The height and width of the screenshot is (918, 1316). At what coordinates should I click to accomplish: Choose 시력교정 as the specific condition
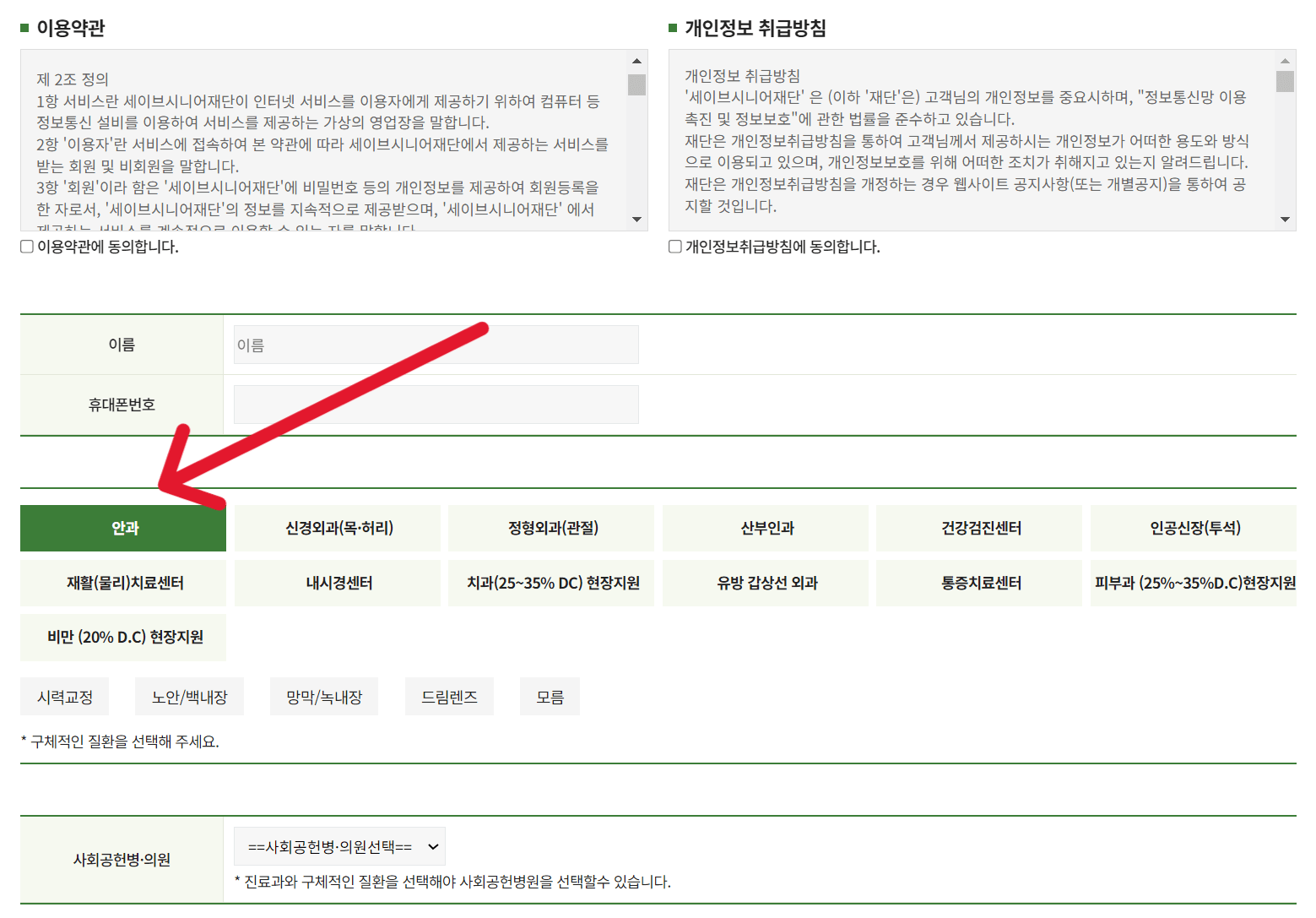click(x=64, y=696)
